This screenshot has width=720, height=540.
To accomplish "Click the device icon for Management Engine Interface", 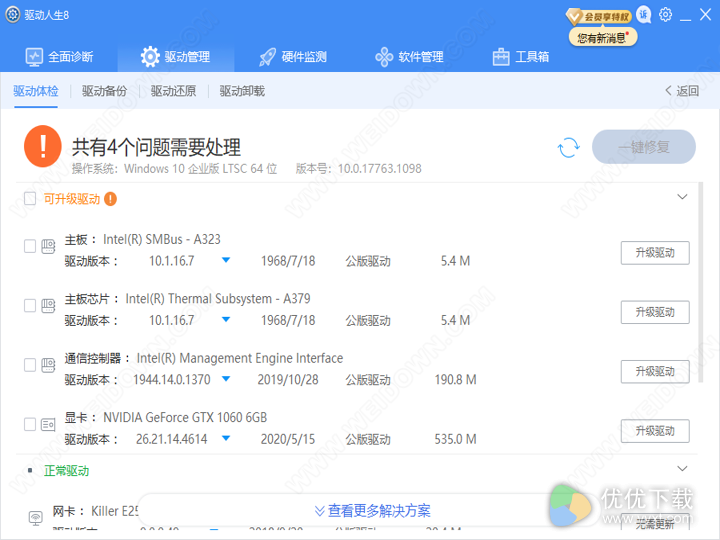I will [48, 366].
